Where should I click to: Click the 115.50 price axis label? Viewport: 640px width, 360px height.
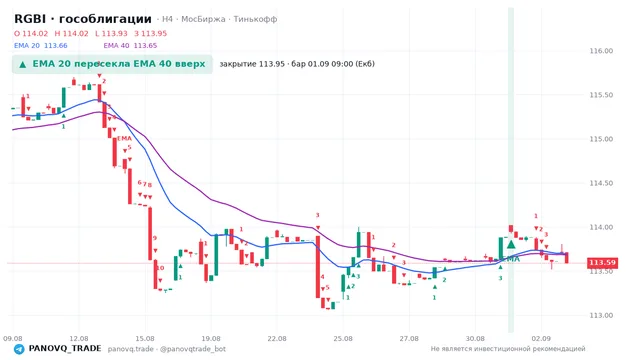[x=601, y=95]
